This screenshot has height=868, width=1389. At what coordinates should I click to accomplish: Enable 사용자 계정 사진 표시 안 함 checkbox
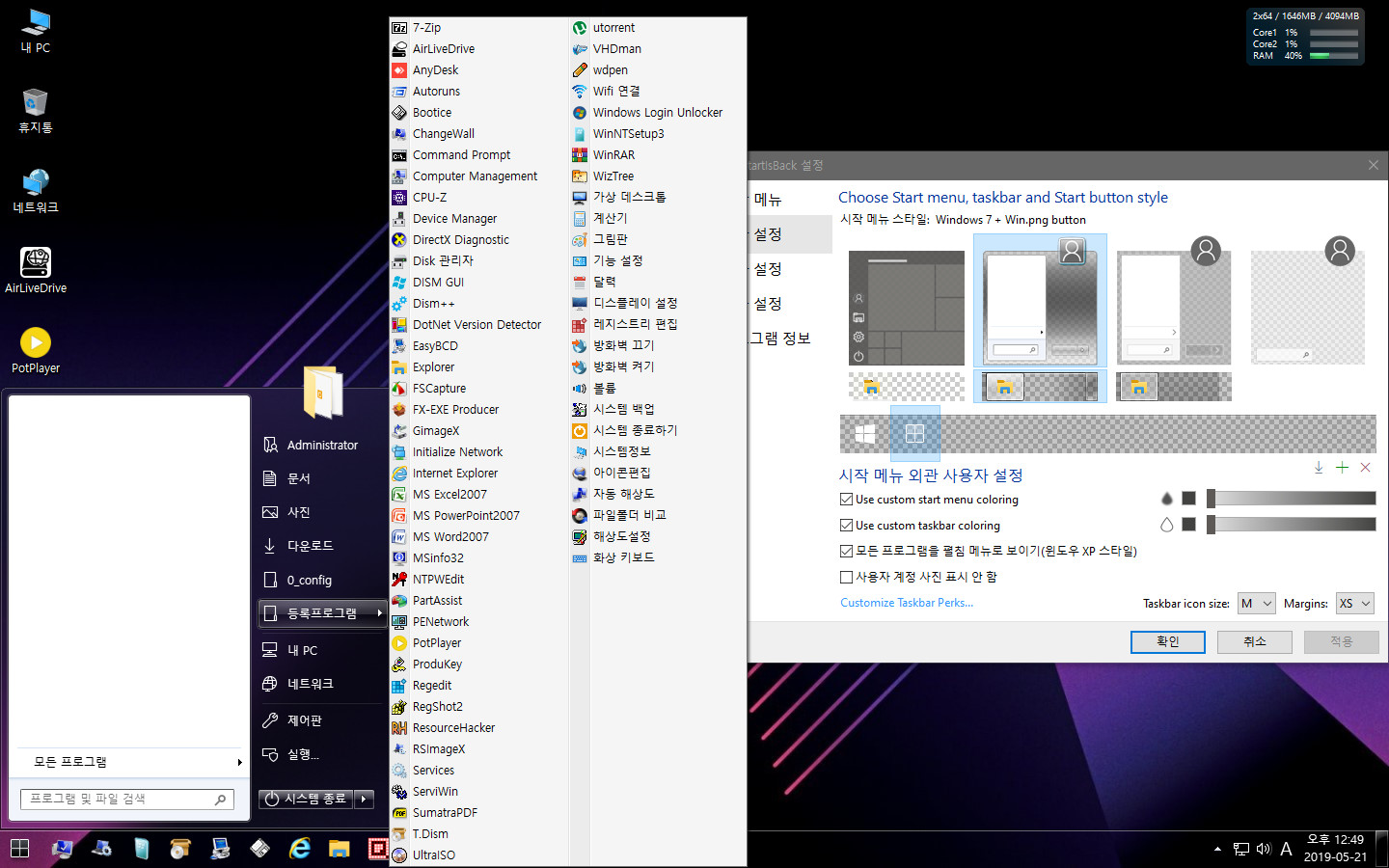[x=846, y=577]
